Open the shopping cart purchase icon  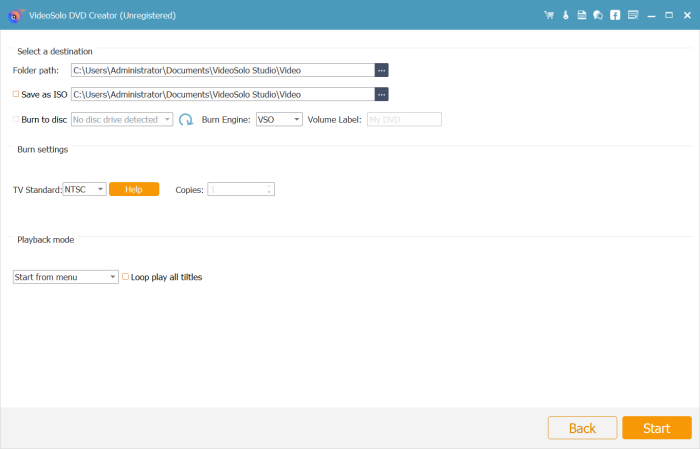549,15
